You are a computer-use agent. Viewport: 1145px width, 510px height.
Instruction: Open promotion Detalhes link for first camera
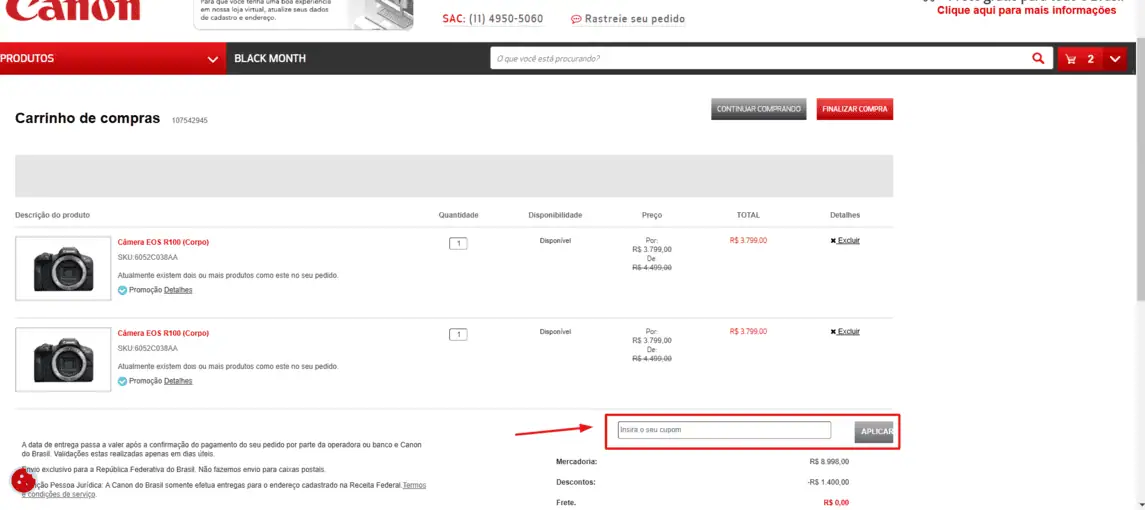(178, 290)
